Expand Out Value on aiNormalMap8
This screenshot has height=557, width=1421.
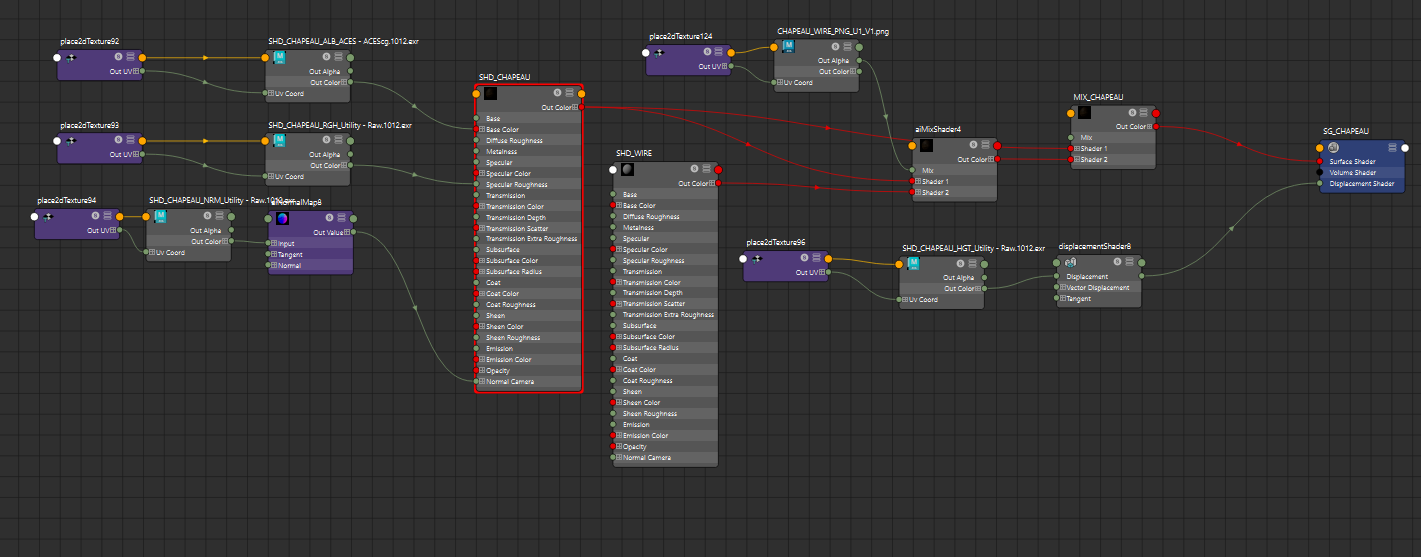(x=346, y=232)
